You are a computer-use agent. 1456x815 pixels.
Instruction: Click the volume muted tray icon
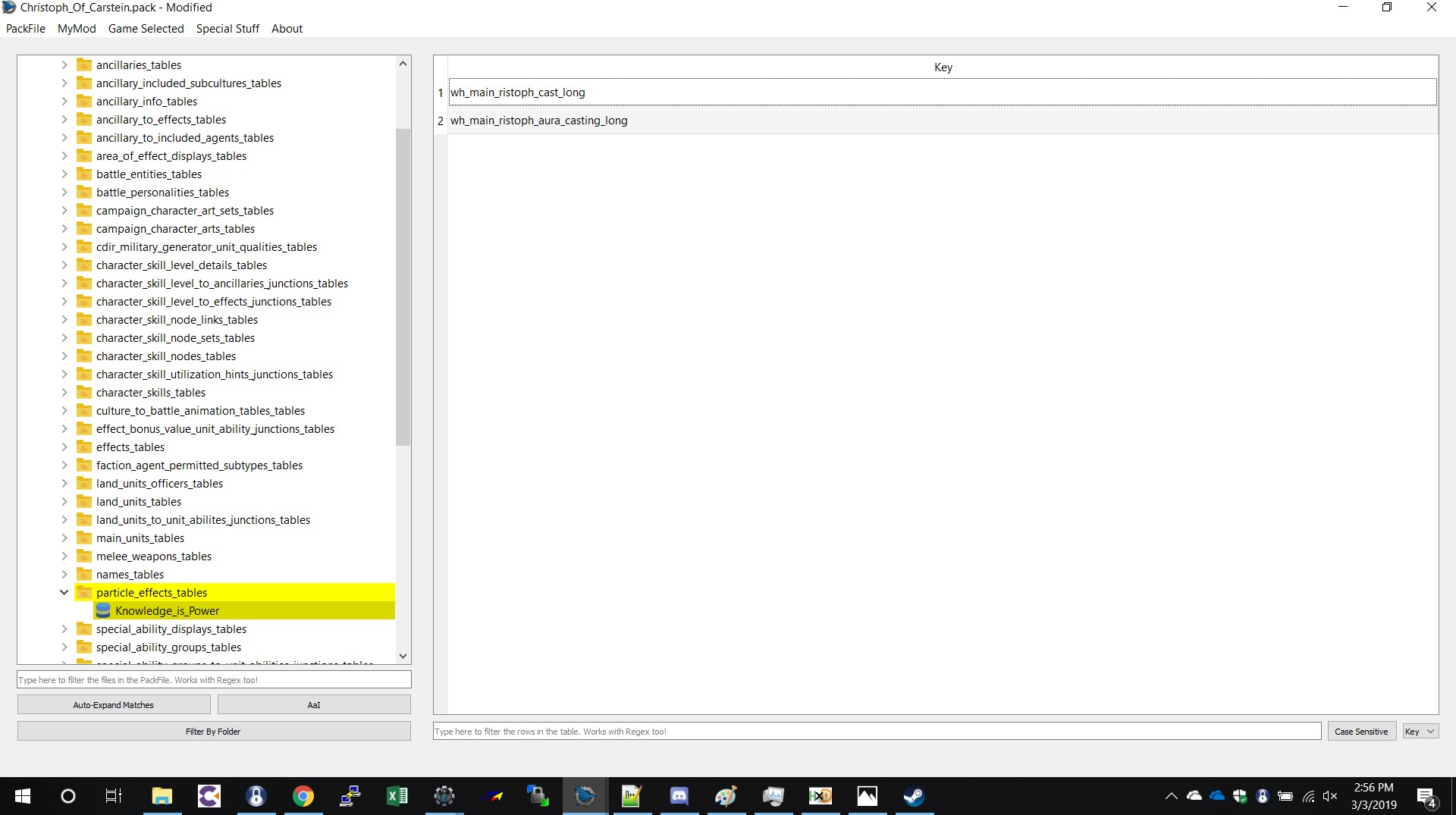(x=1331, y=796)
